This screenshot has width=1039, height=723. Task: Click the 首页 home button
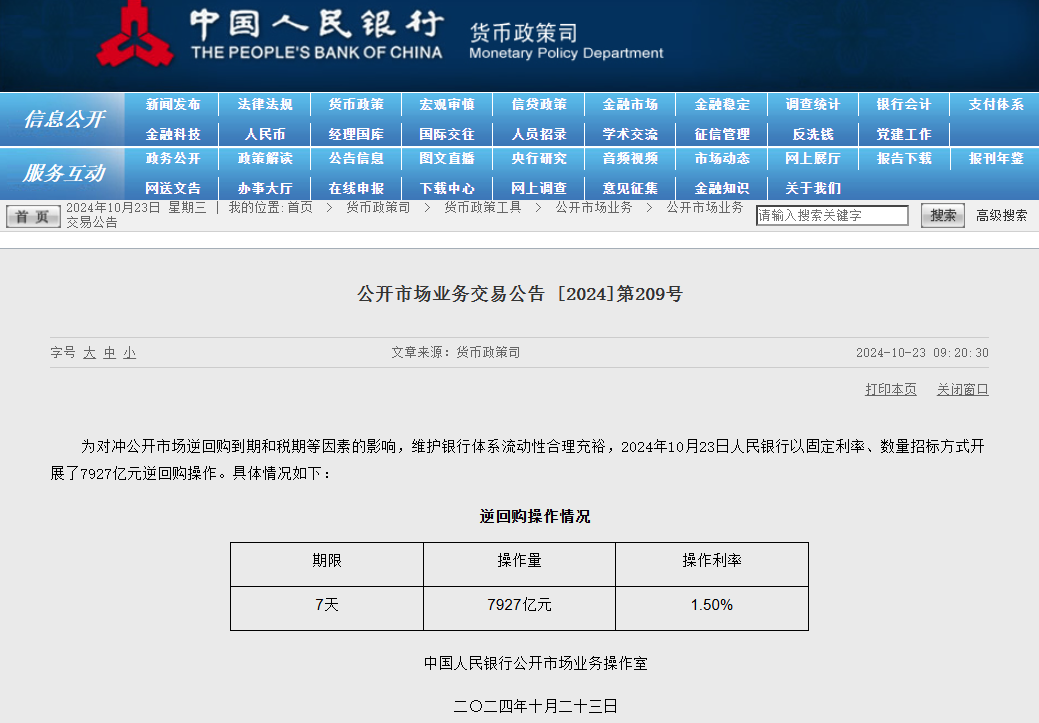tap(33, 216)
